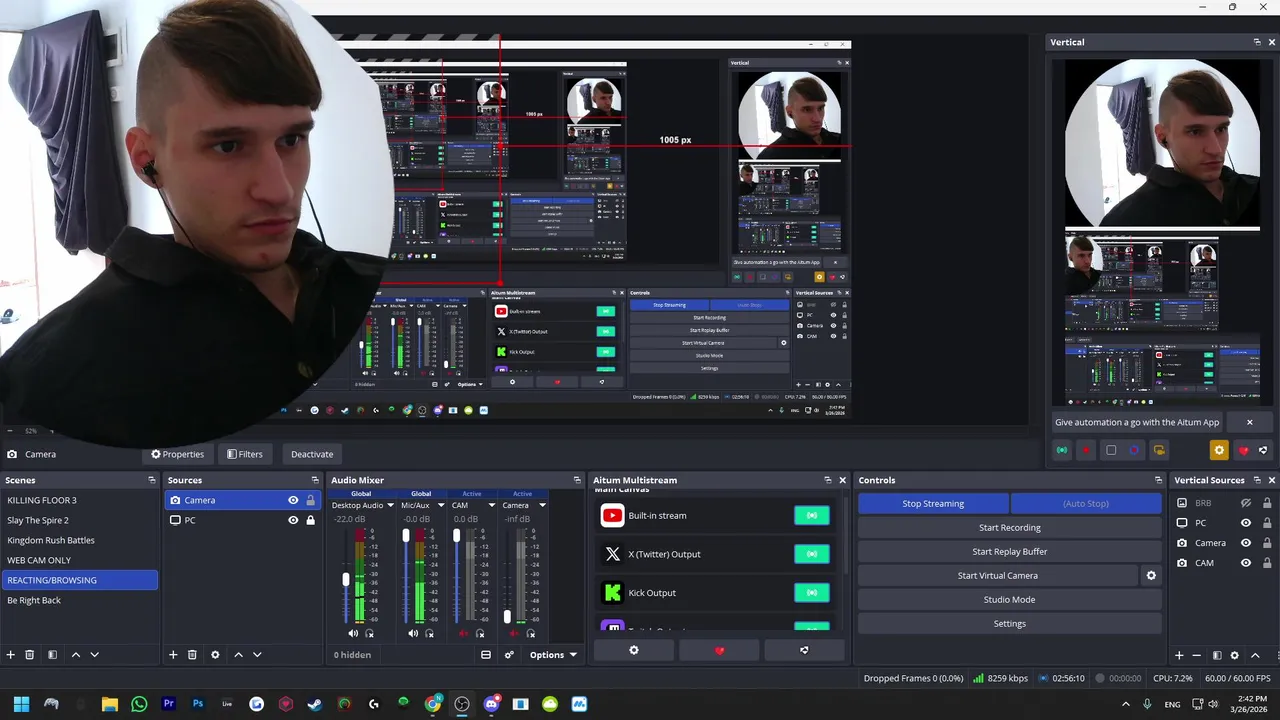Hide PC vertical source eye icon
Viewport: 1280px width, 720px height.
point(1246,523)
